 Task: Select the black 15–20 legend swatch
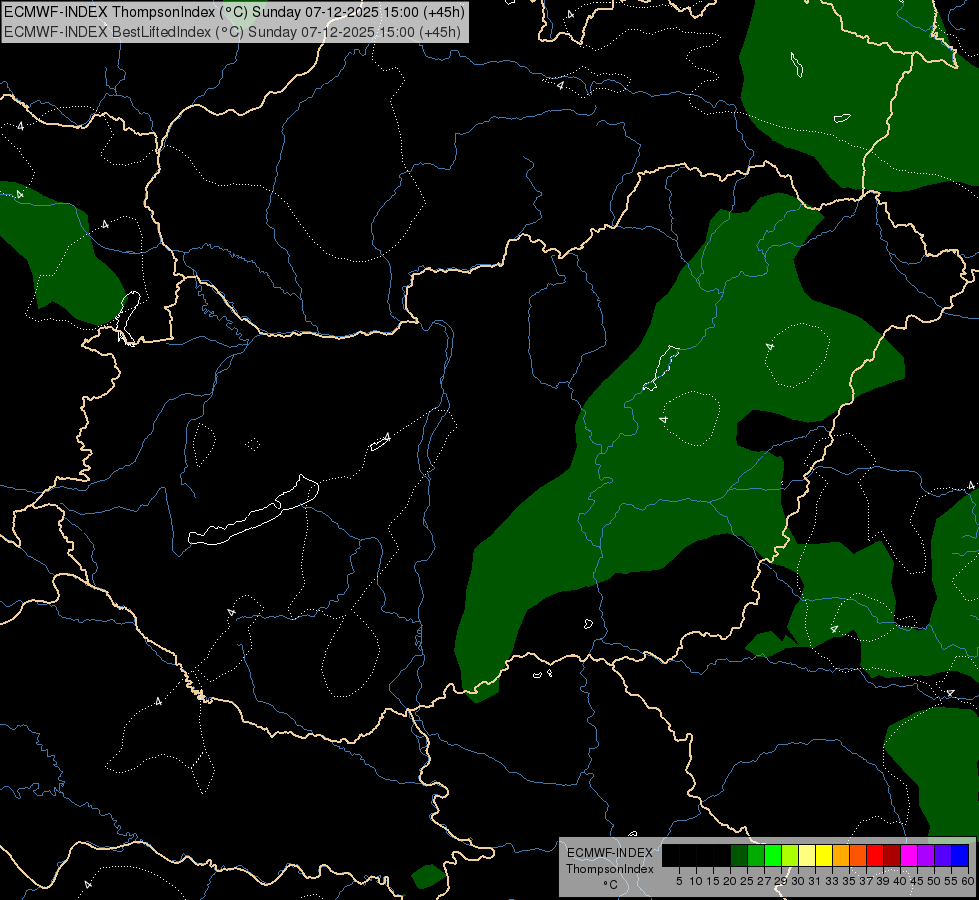point(722,855)
